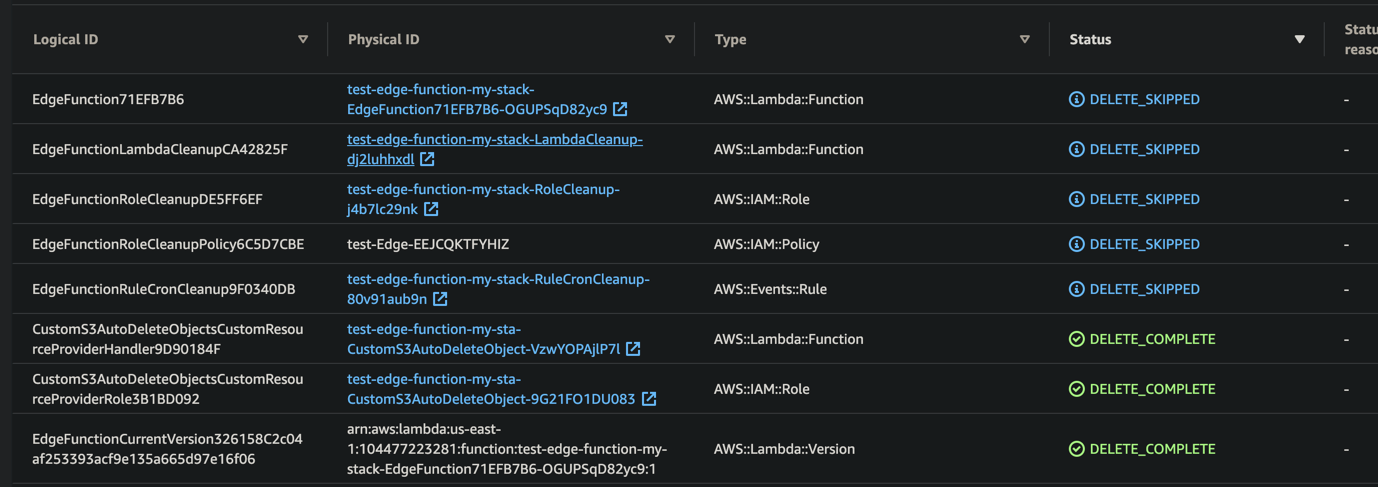Sort by the Physical ID column arrow
This screenshot has height=487, width=1378.
[x=670, y=40]
